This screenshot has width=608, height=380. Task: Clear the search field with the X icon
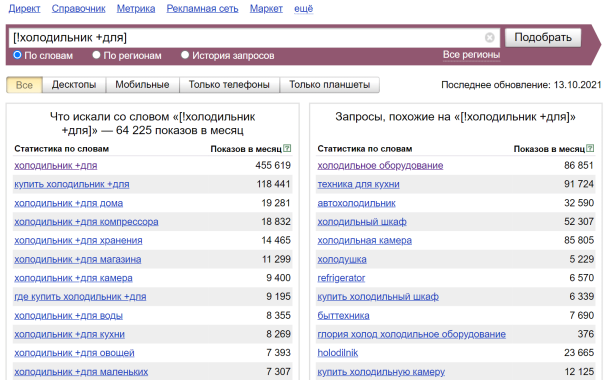489,38
